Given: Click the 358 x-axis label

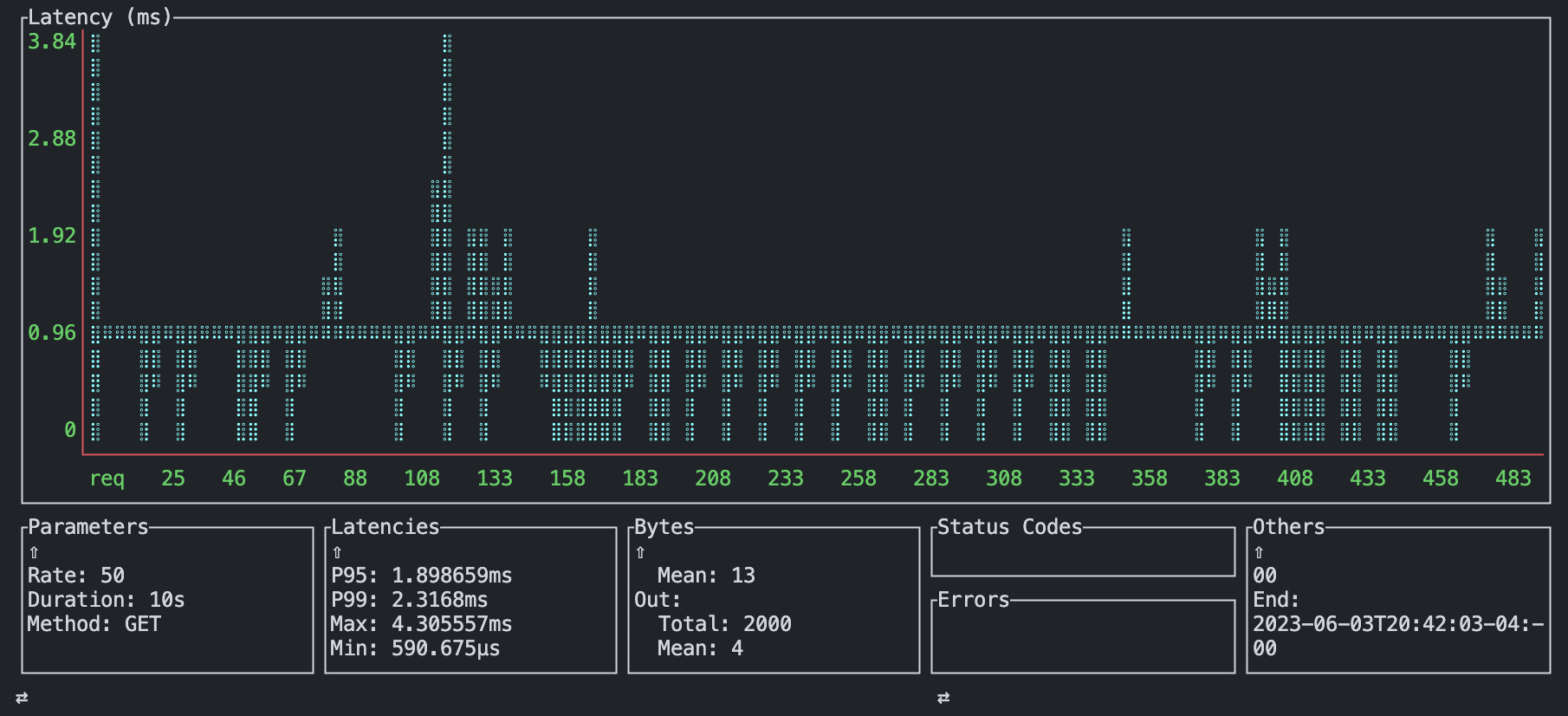Looking at the screenshot, I should [1150, 478].
